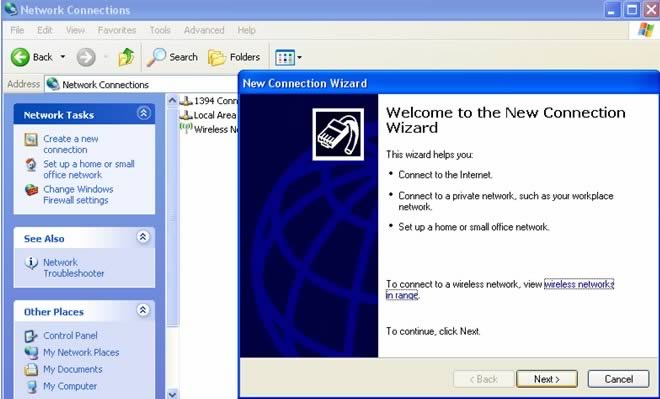The width and height of the screenshot is (660, 399).
Task: Click the green Back arrow icon
Action: pos(20,57)
